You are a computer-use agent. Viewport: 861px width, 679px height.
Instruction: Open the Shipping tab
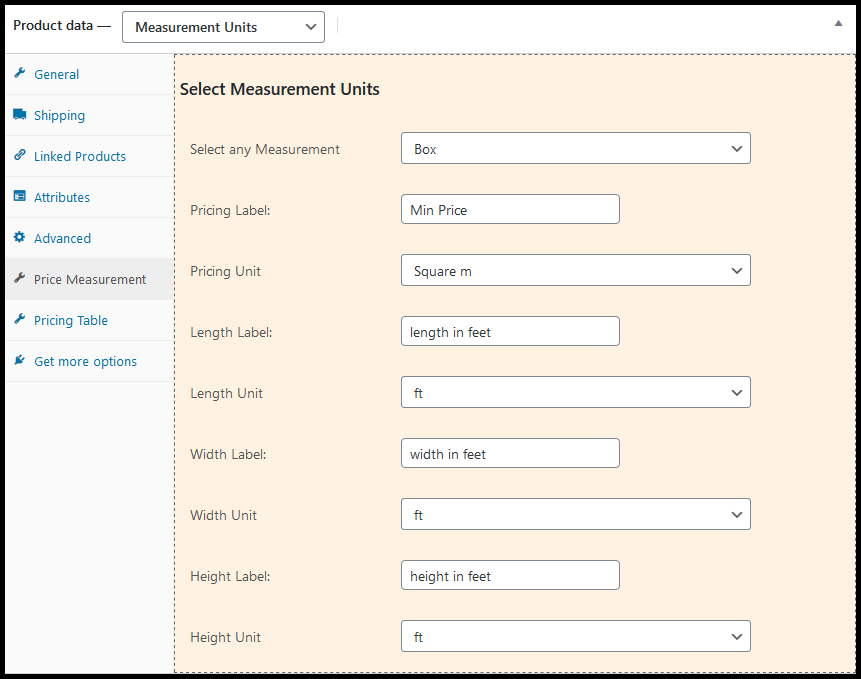coord(59,115)
